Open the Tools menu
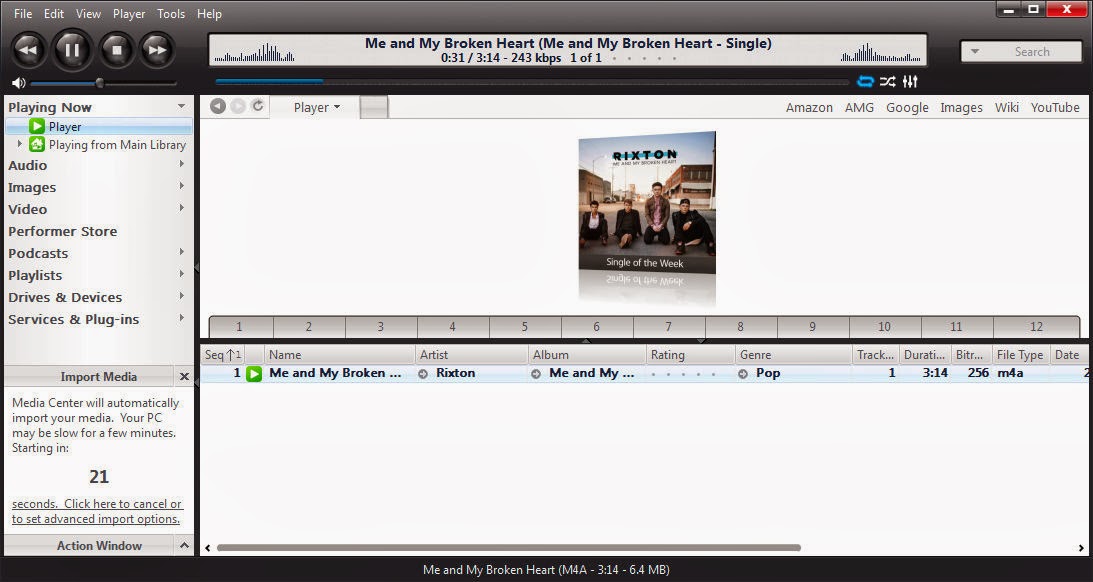 click(x=171, y=13)
